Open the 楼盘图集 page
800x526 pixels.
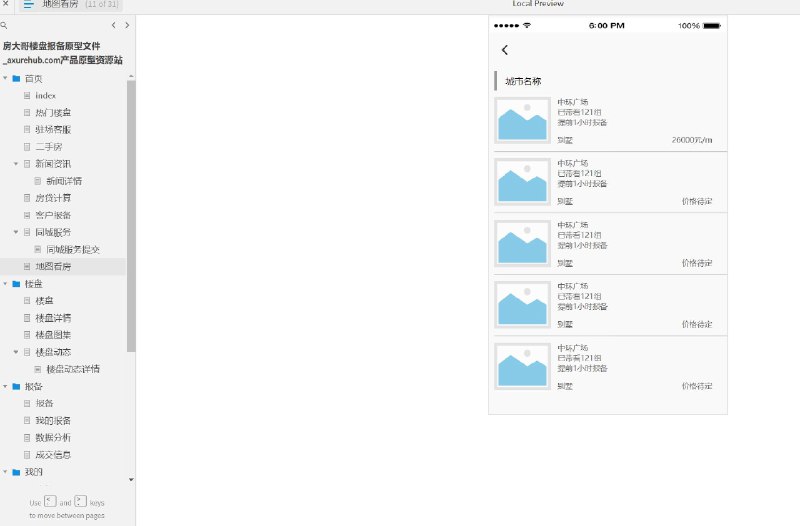point(53,335)
